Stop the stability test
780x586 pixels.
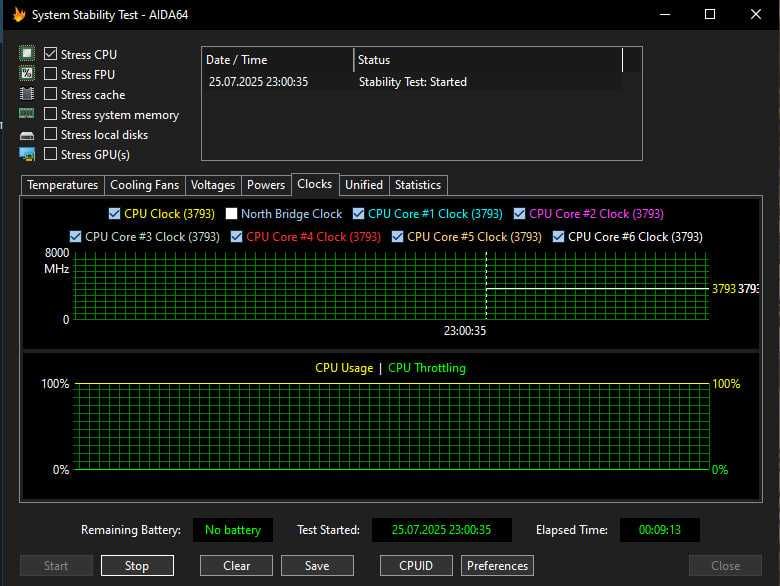tap(137, 566)
